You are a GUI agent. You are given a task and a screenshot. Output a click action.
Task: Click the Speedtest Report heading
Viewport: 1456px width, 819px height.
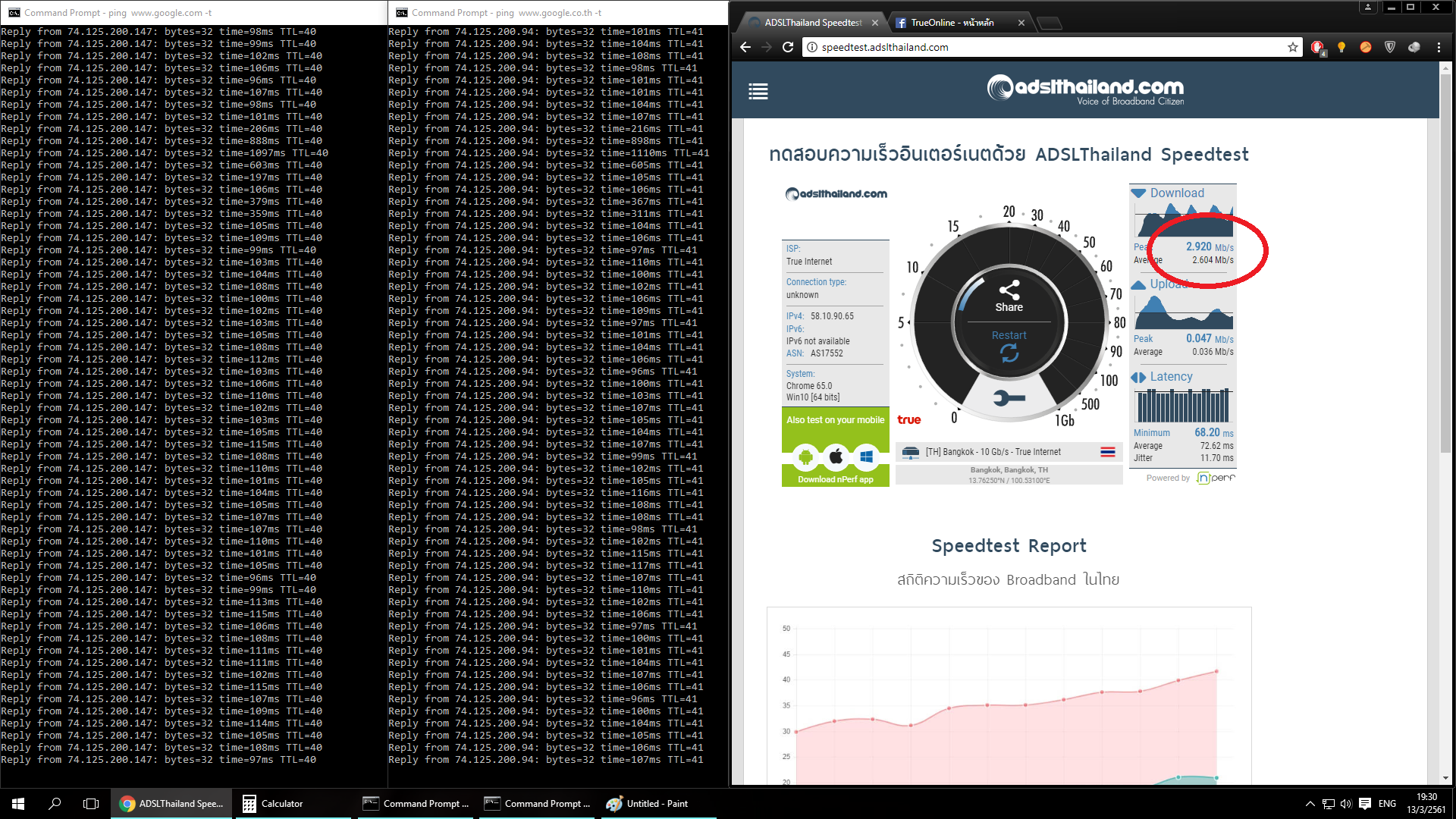coord(1009,546)
